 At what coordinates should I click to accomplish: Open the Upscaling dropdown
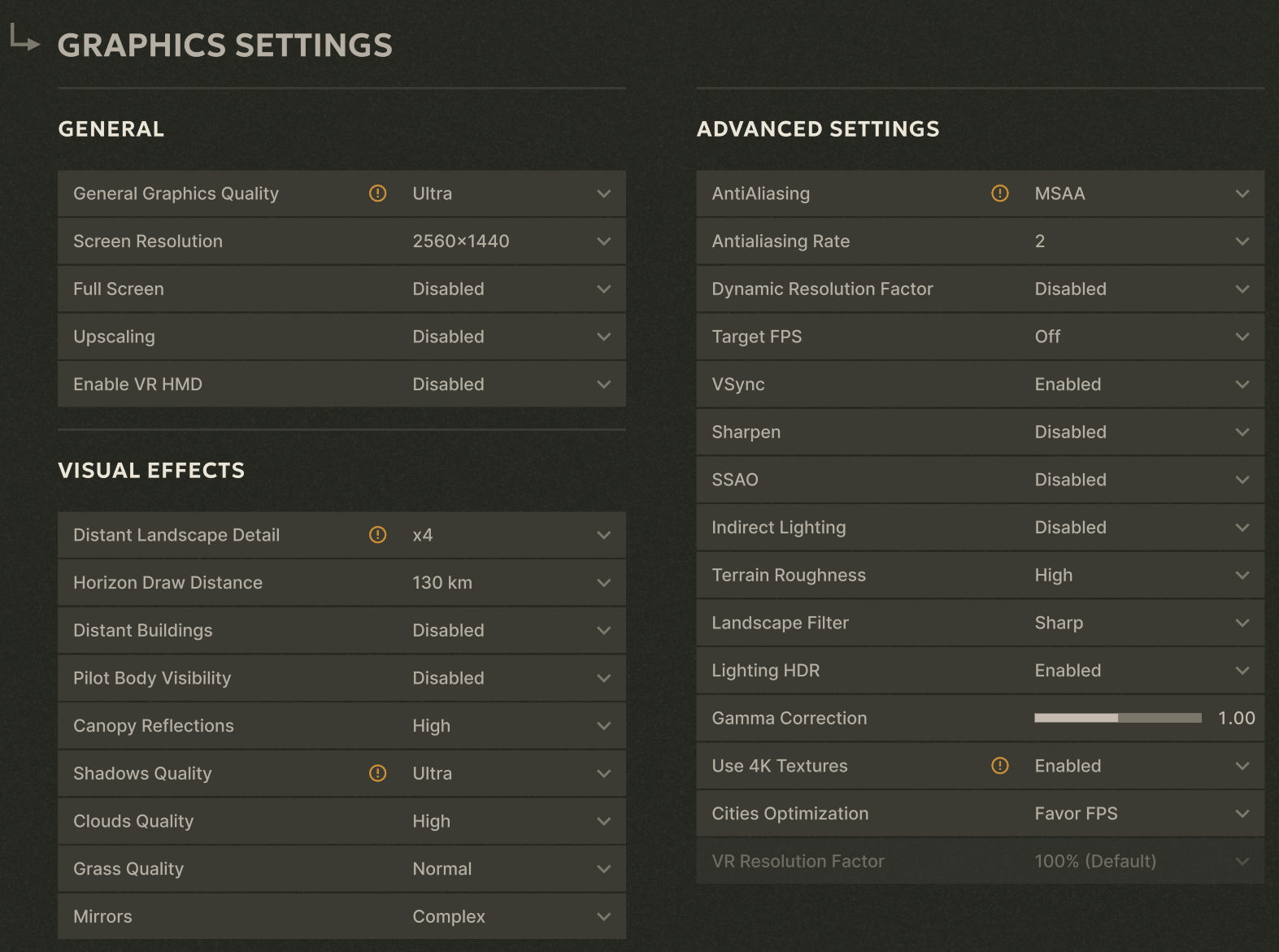coord(512,337)
